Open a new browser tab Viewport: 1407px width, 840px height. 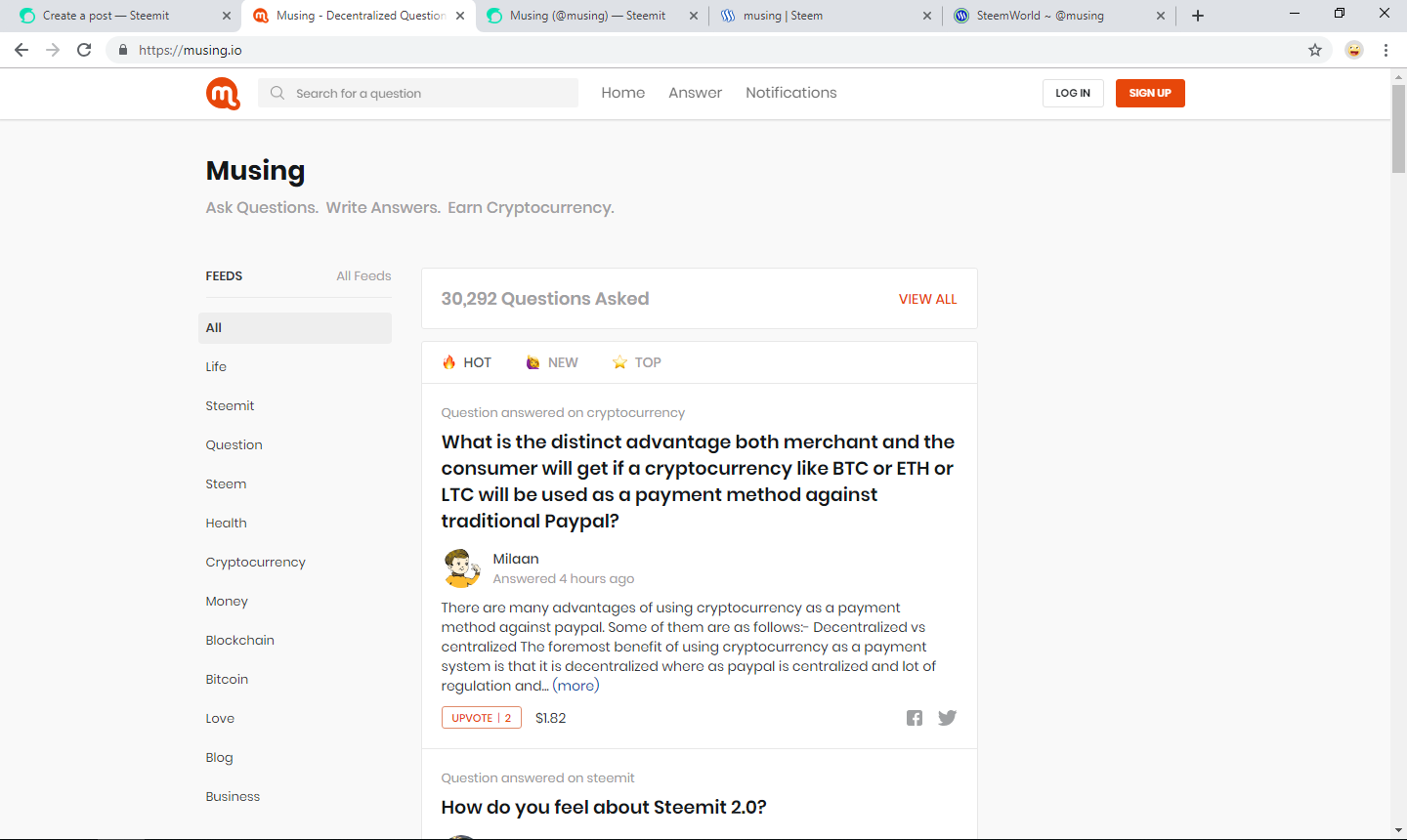click(x=1198, y=16)
